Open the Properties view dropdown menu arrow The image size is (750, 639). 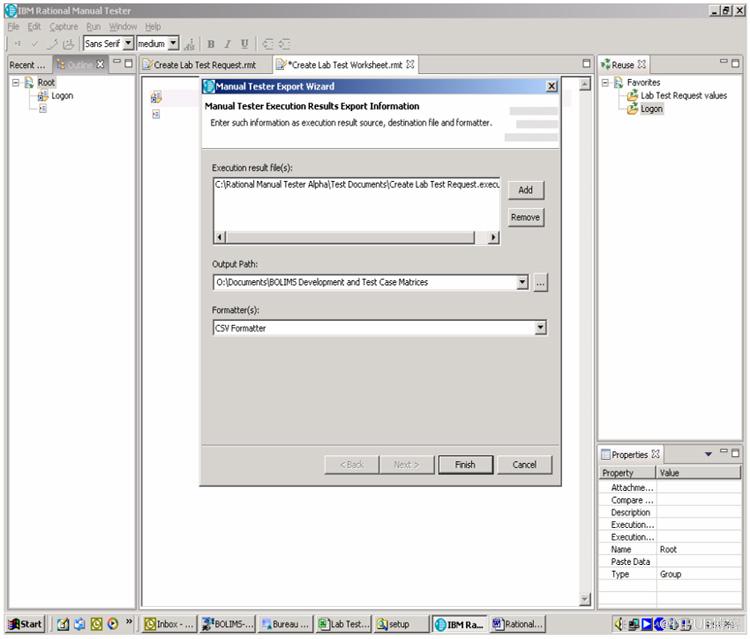708,454
